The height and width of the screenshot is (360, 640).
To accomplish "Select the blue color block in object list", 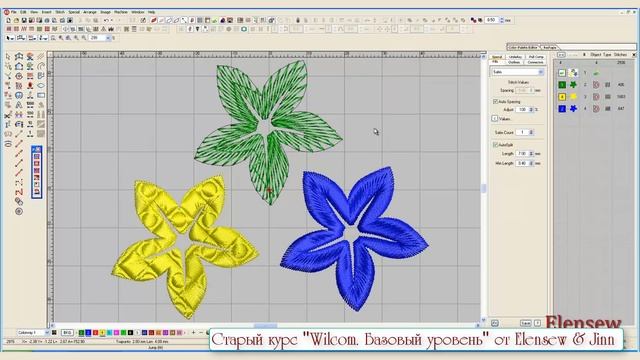I will tap(562, 109).
